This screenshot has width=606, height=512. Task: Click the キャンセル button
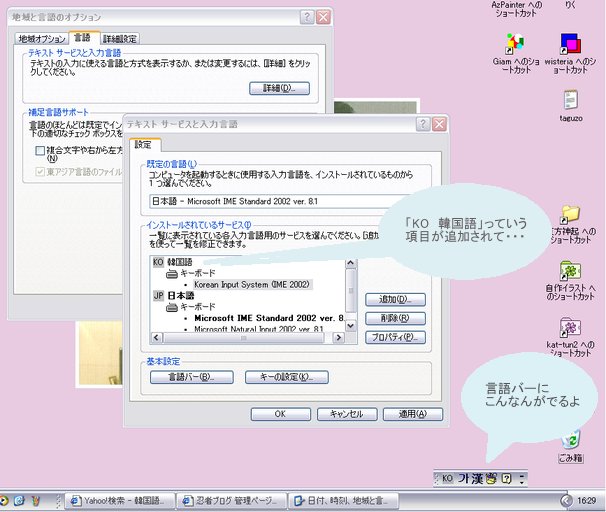[x=347, y=414]
